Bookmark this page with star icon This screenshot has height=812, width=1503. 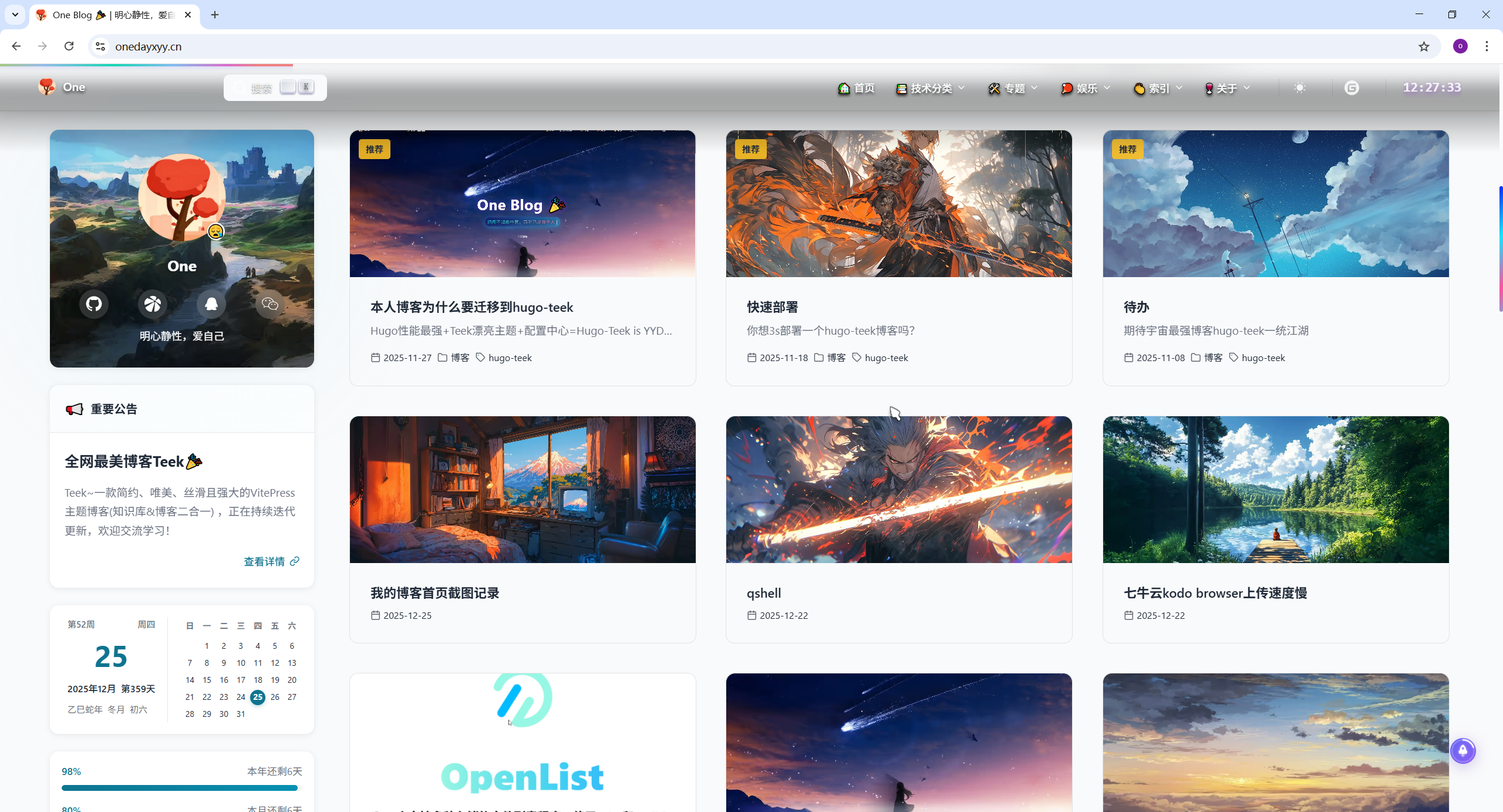click(1424, 46)
